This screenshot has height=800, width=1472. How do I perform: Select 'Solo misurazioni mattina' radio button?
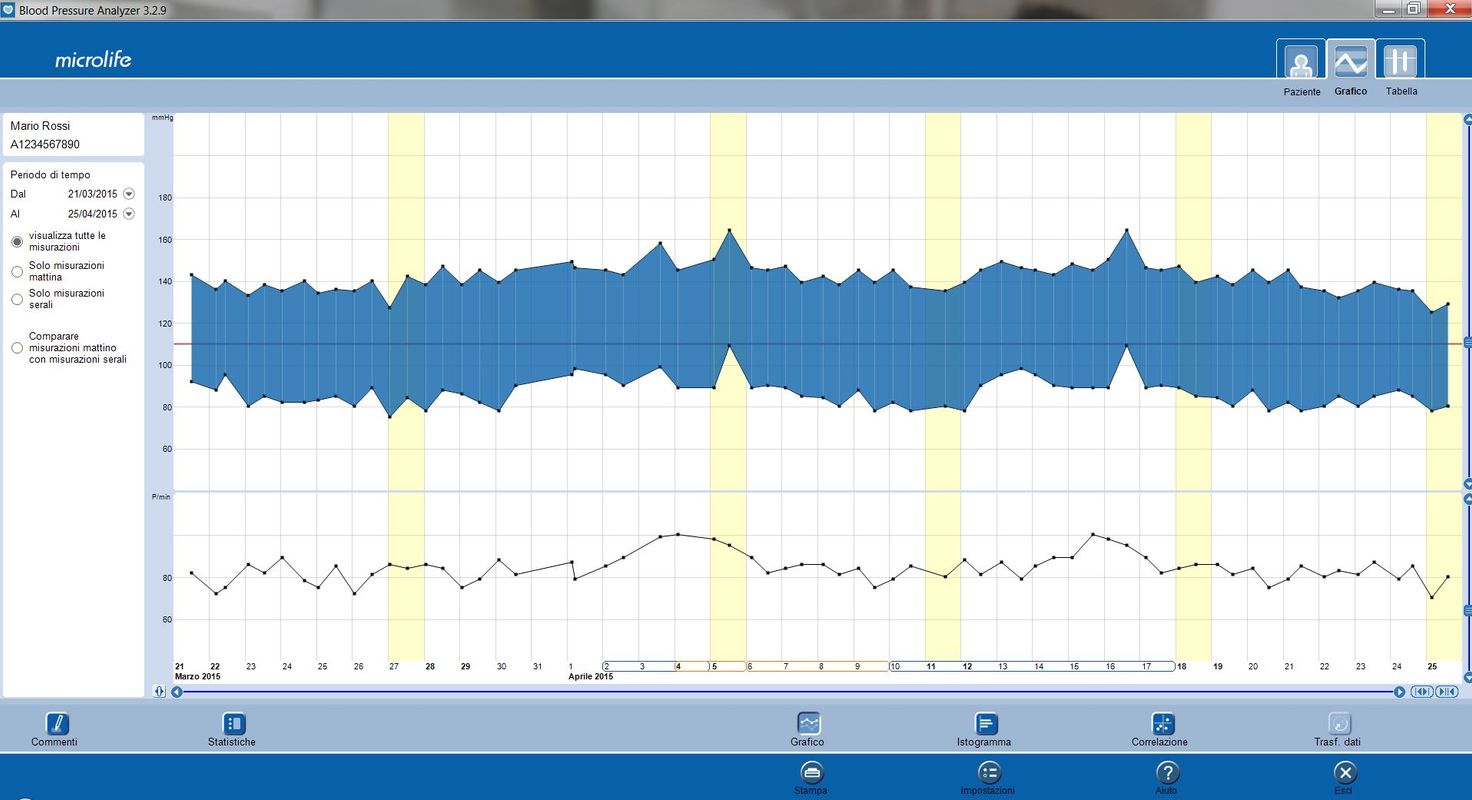(17, 271)
